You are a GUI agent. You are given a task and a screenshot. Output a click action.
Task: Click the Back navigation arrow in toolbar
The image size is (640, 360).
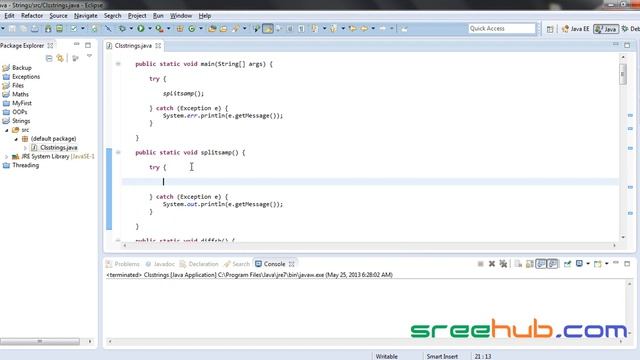click(364, 28)
